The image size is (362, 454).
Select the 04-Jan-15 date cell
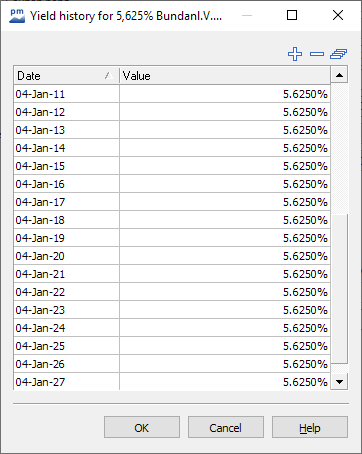click(66, 166)
